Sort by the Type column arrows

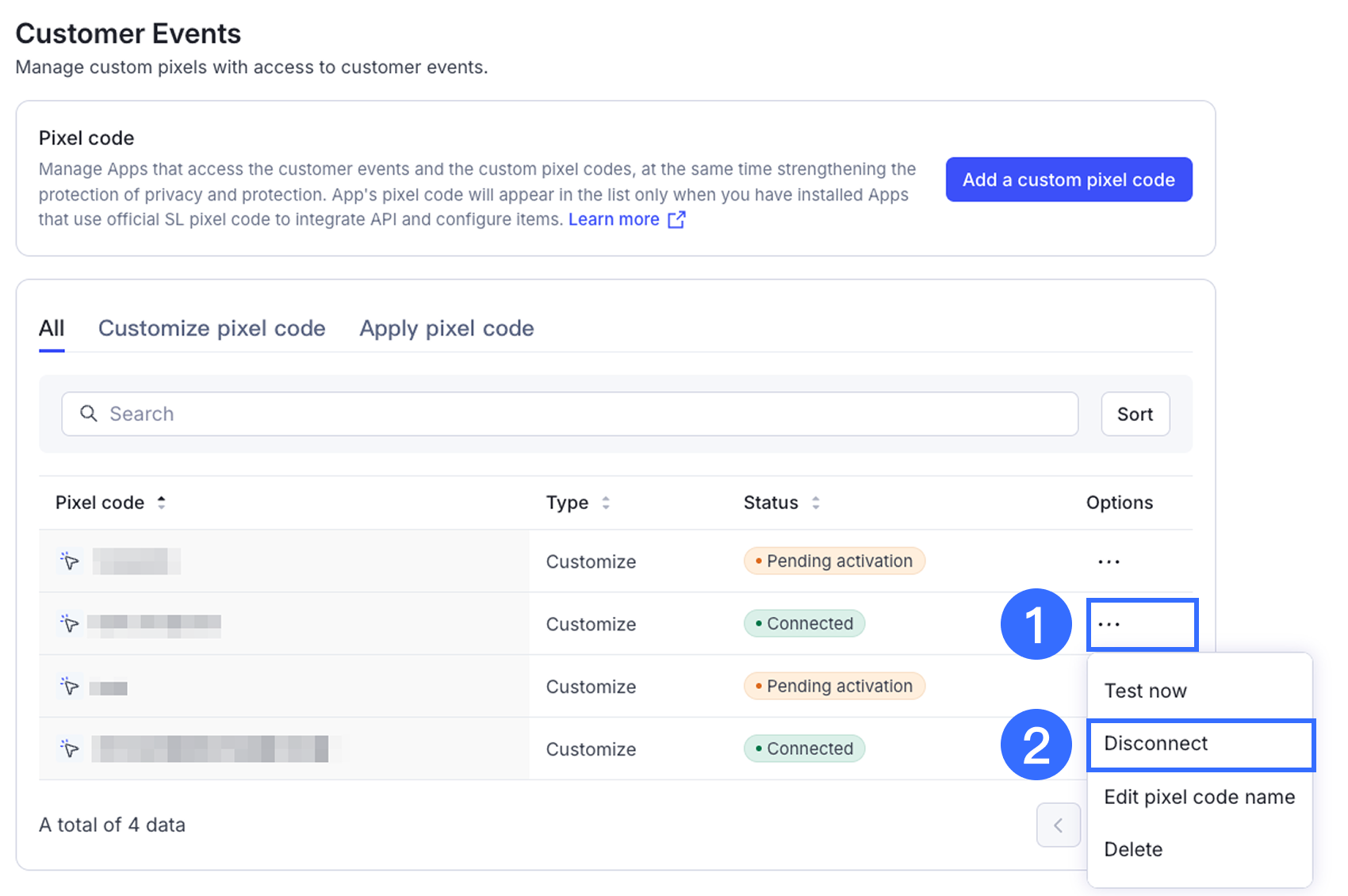(606, 503)
